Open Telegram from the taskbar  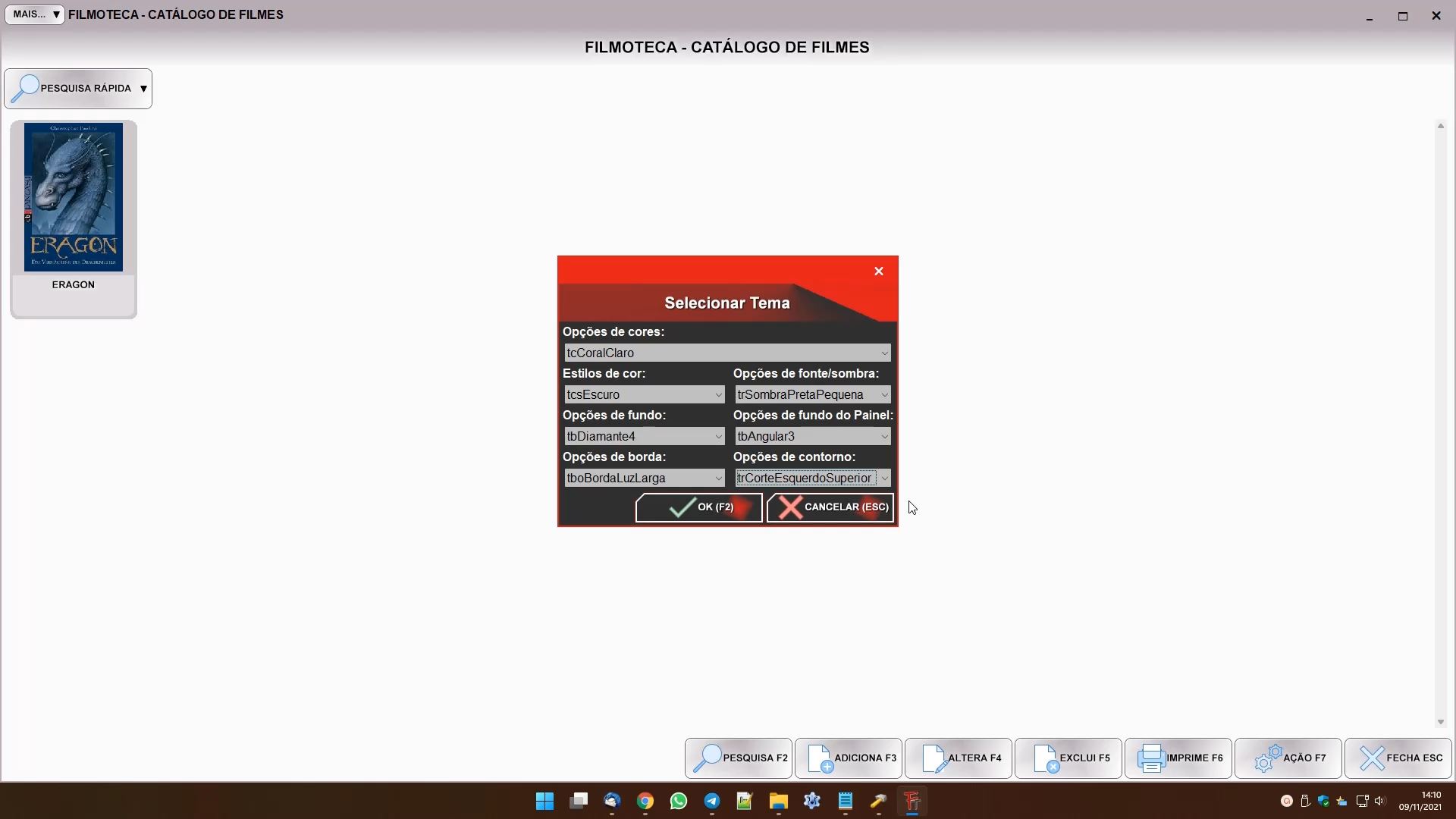(711, 801)
